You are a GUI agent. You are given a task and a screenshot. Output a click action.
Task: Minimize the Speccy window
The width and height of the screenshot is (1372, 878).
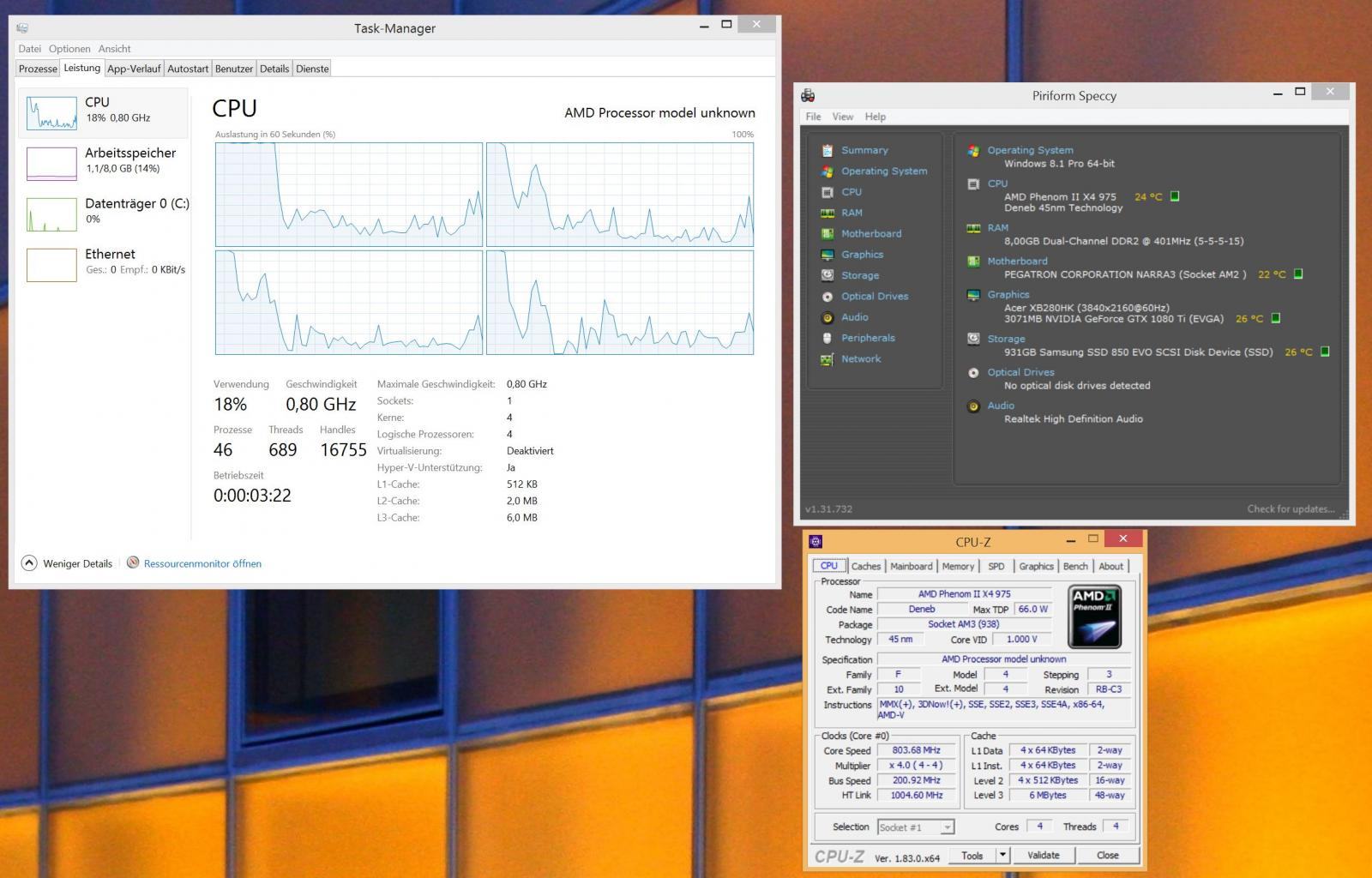pyautogui.click(x=1278, y=93)
